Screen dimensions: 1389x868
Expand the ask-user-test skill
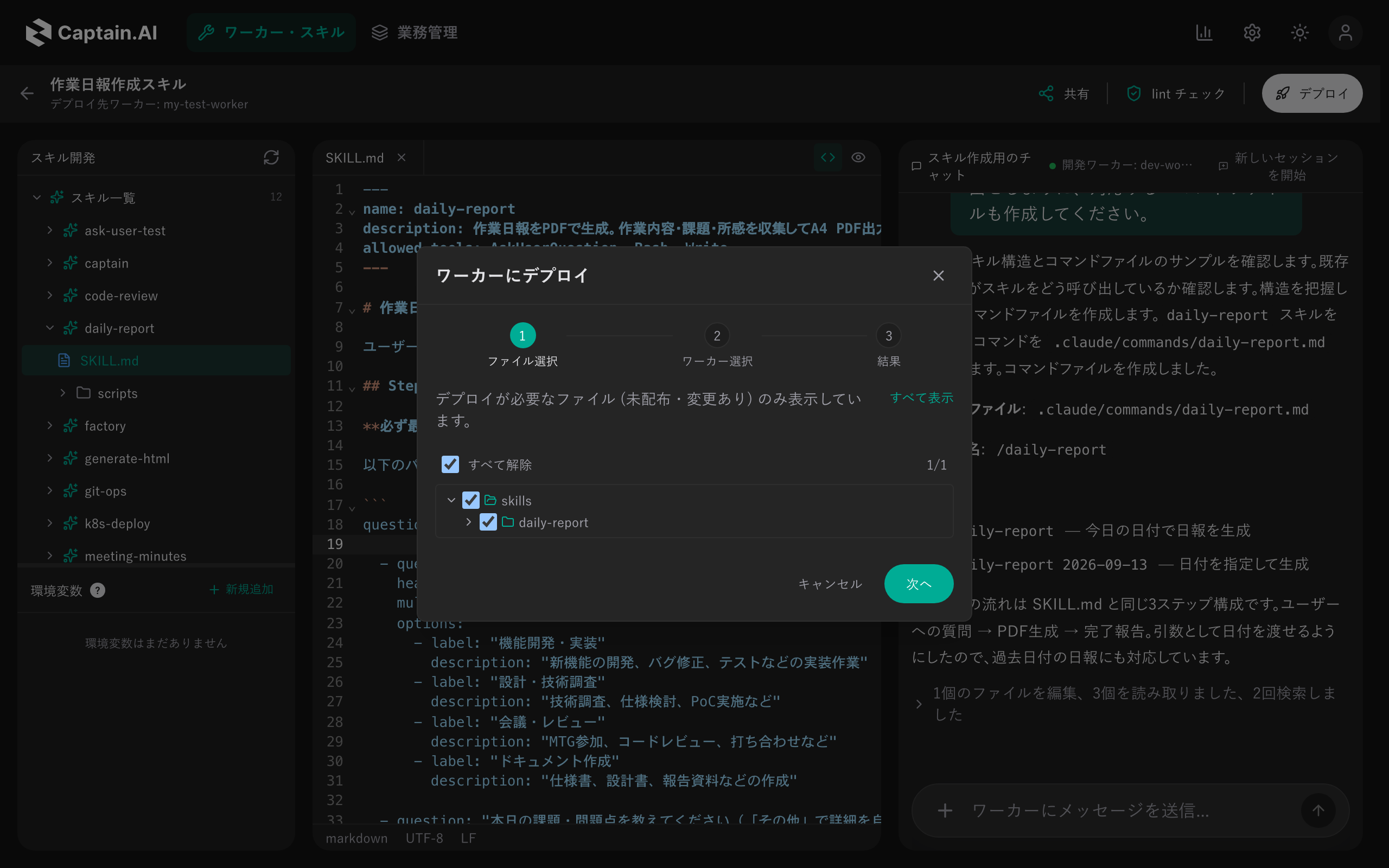(x=50, y=230)
